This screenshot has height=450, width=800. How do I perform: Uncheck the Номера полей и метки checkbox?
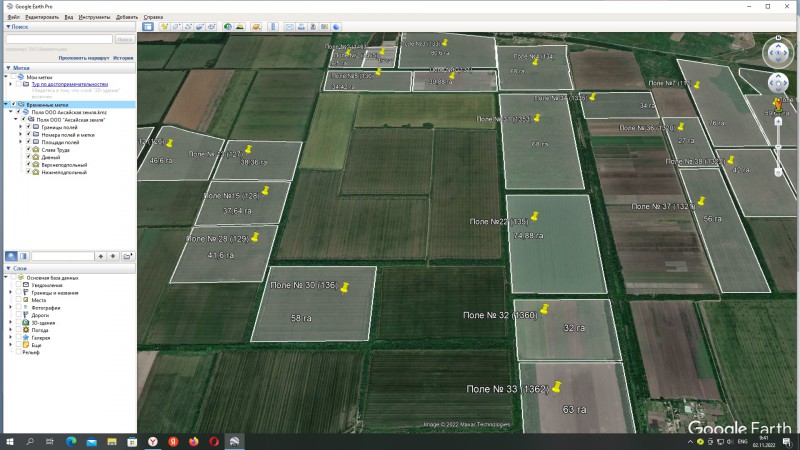tap(29, 135)
